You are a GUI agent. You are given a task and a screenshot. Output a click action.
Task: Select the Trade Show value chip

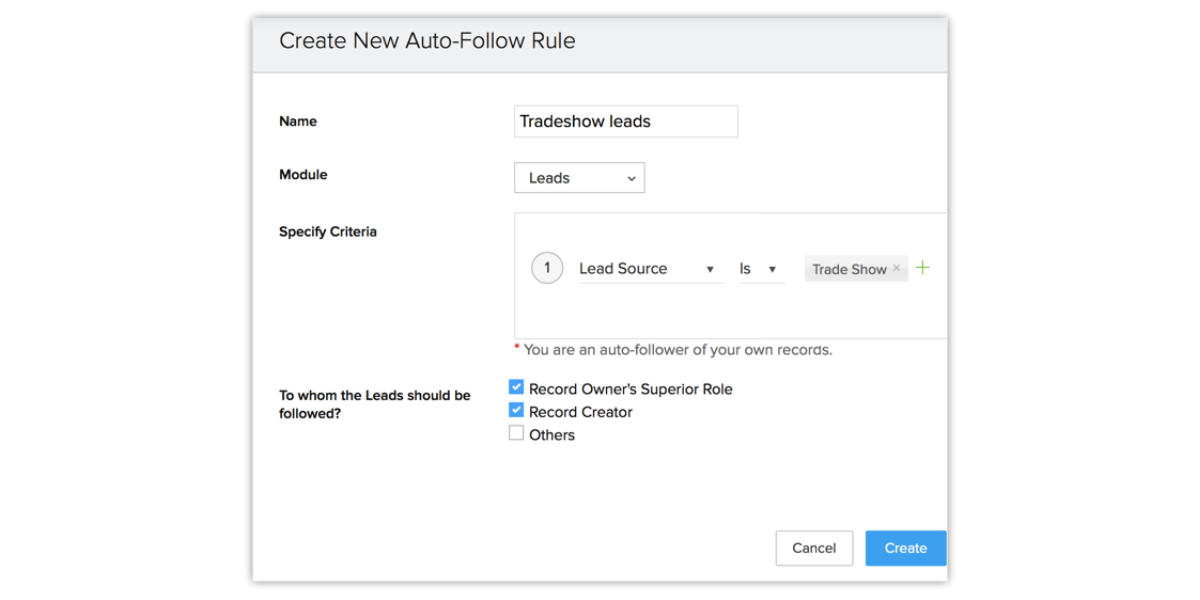pos(849,269)
